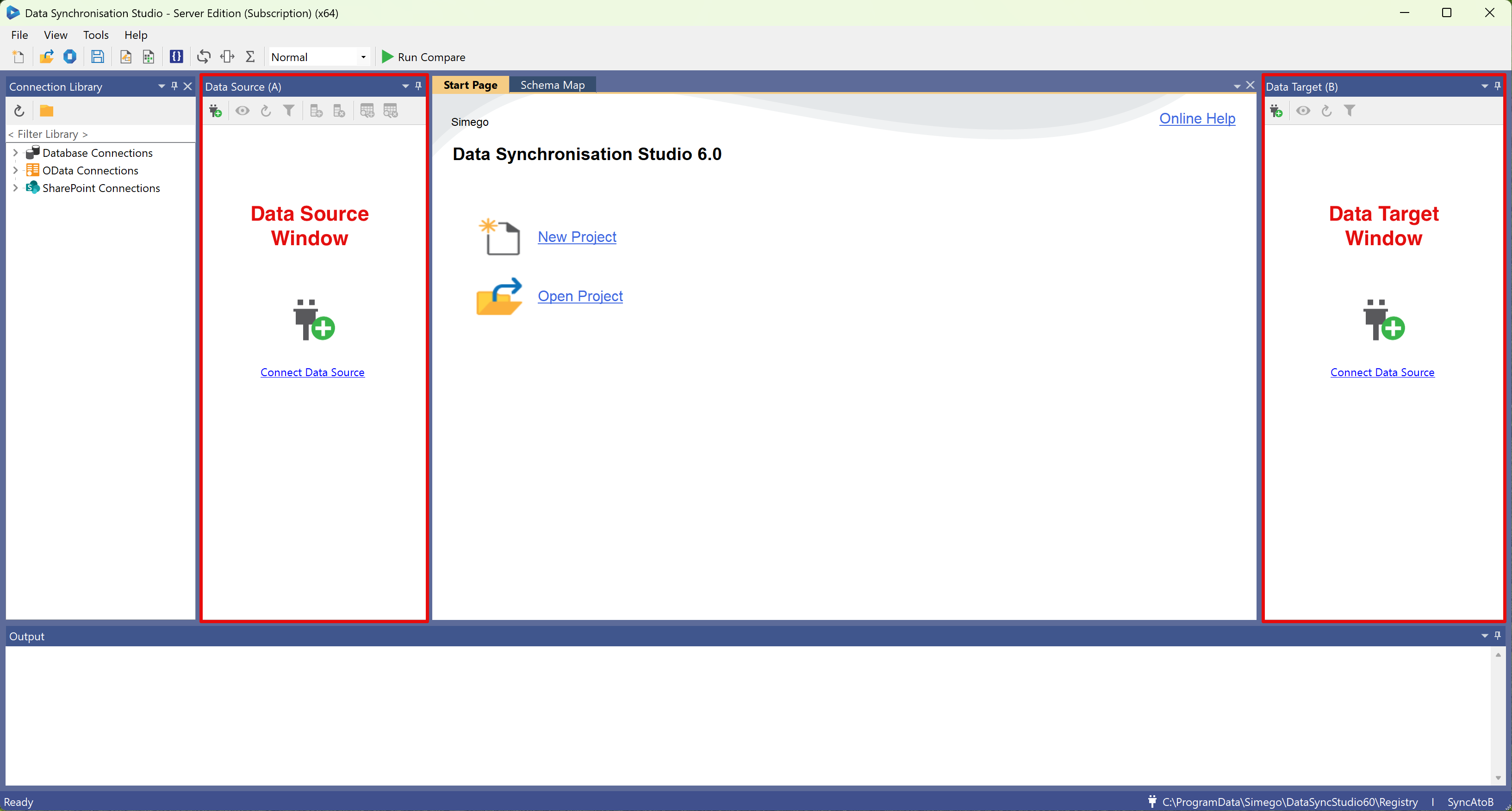Toggle pin on the Output panel

point(1498,636)
